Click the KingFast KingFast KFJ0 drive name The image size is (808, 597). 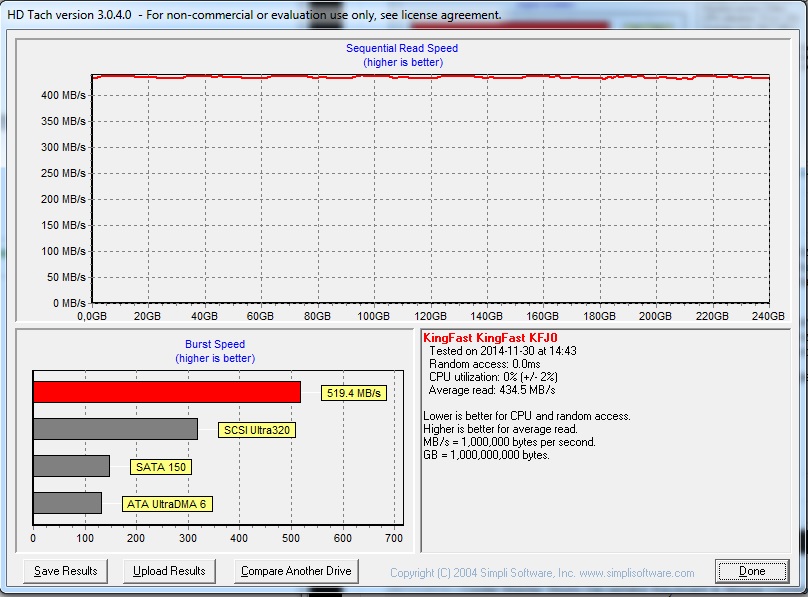click(490, 338)
